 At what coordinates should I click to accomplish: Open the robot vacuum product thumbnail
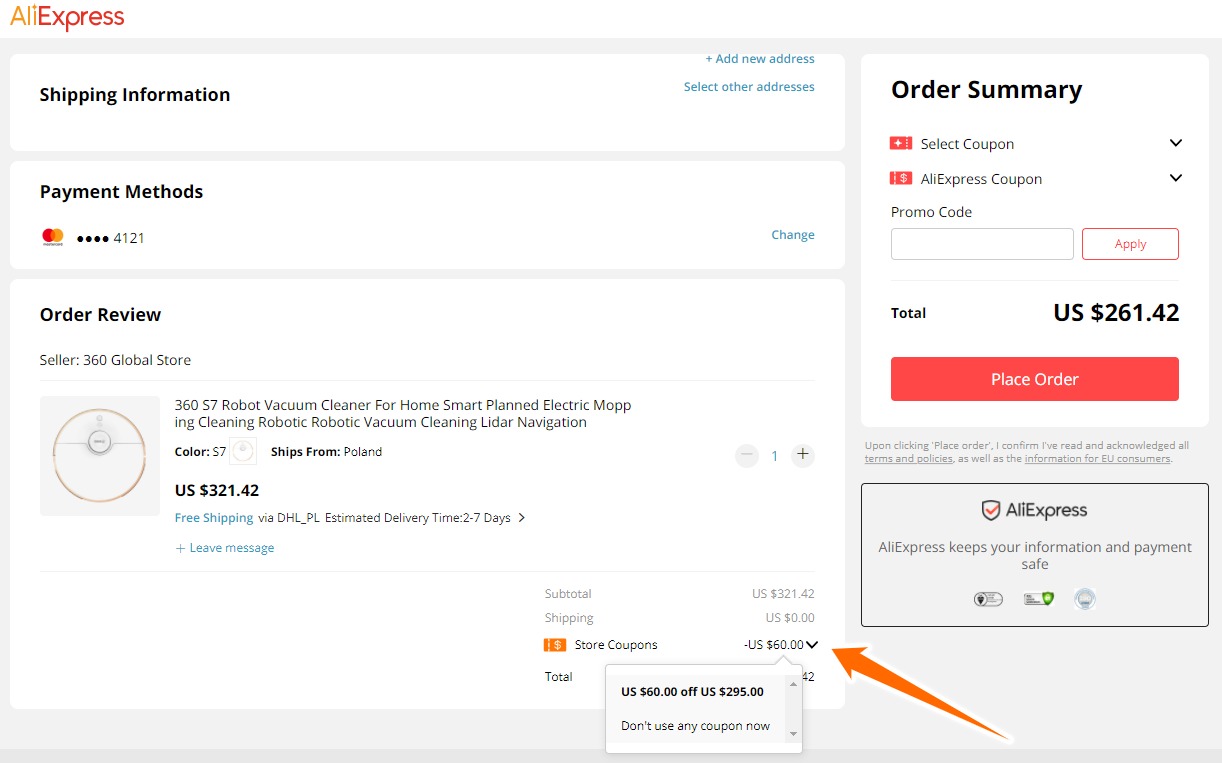point(100,456)
